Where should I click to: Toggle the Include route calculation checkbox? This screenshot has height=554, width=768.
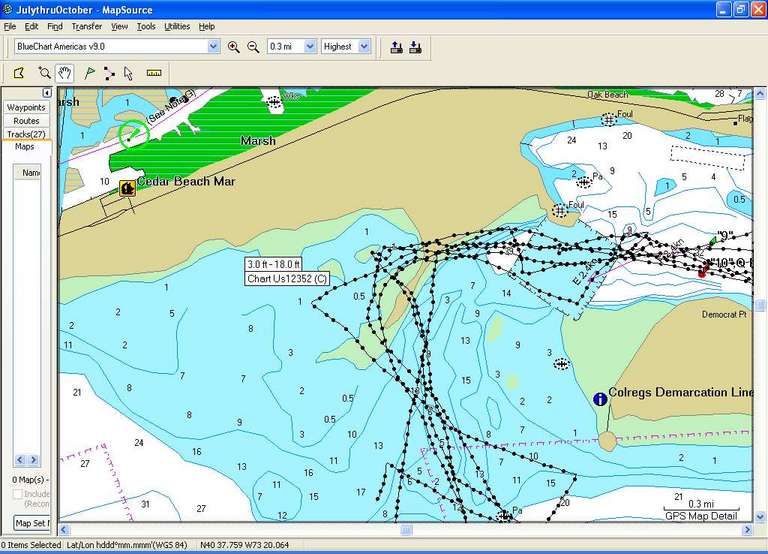point(18,494)
